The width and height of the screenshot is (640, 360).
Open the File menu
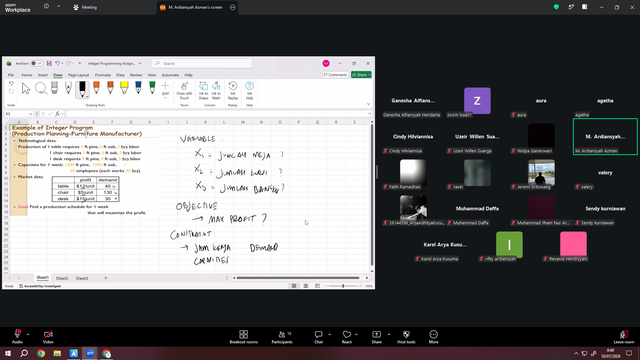11,75
